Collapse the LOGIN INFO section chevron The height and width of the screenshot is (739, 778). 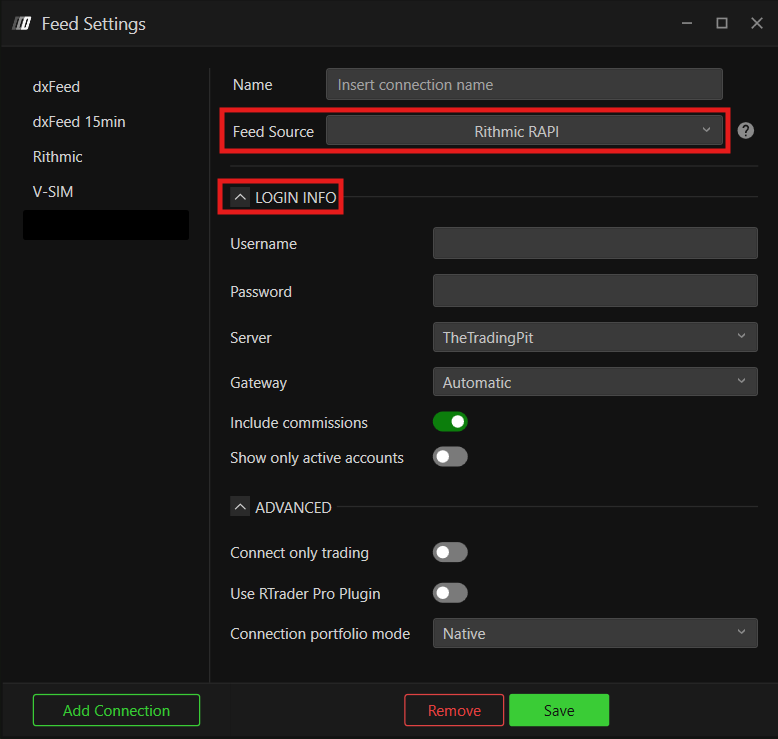point(240,197)
